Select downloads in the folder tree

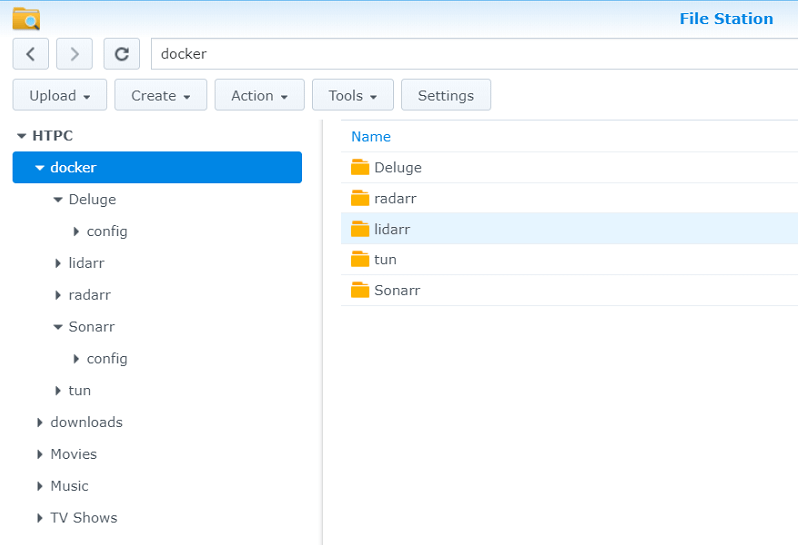click(x=87, y=422)
